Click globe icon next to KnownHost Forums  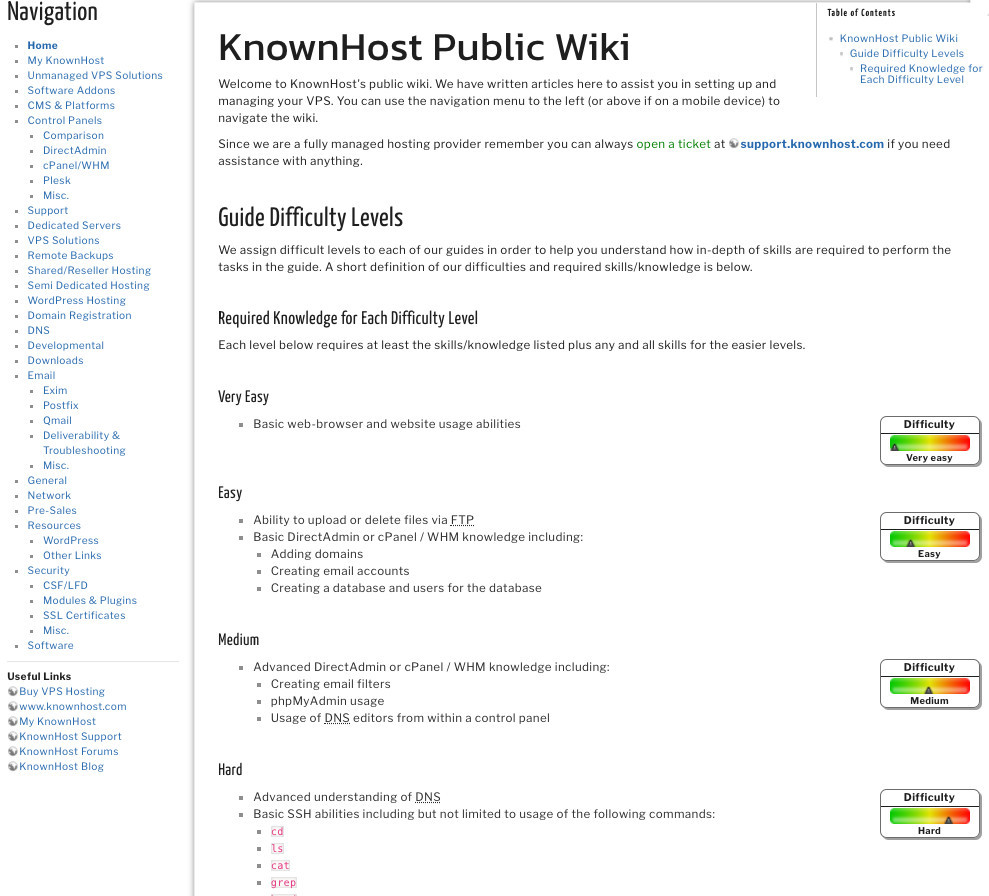tap(13, 752)
